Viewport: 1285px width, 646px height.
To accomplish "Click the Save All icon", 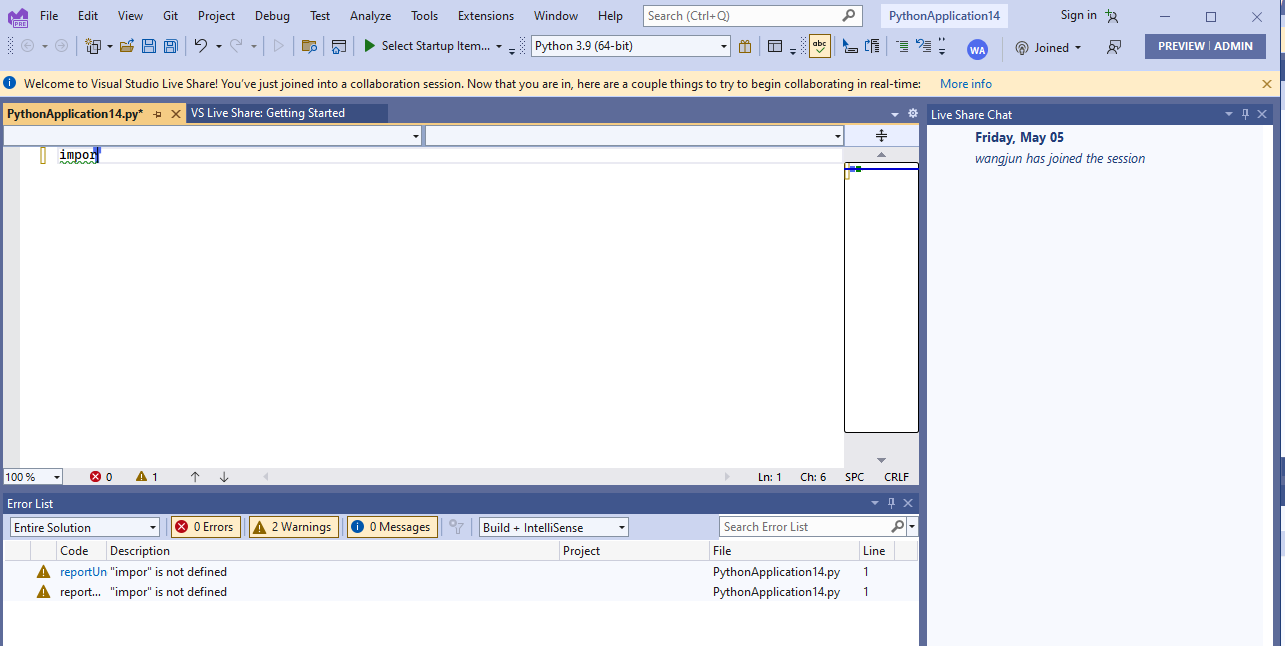I will point(170,46).
